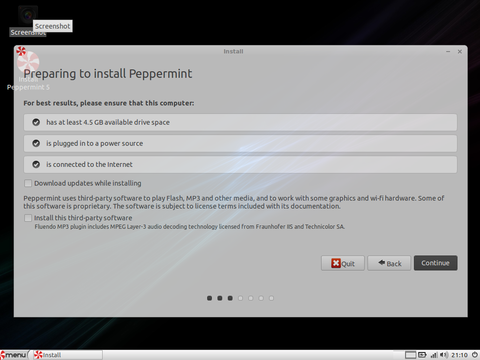Image resolution: width=480 pixels, height=360 pixels.
Task: Go Back to the previous step
Action: click(x=389, y=263)
